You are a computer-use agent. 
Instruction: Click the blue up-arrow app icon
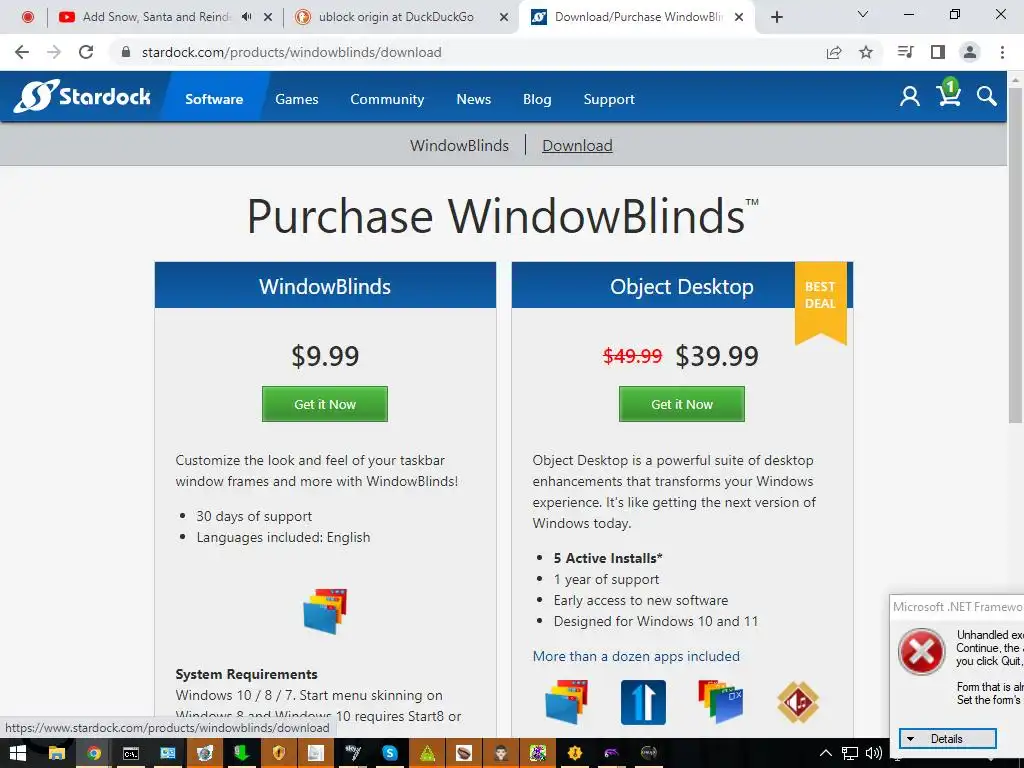(643, 702)
